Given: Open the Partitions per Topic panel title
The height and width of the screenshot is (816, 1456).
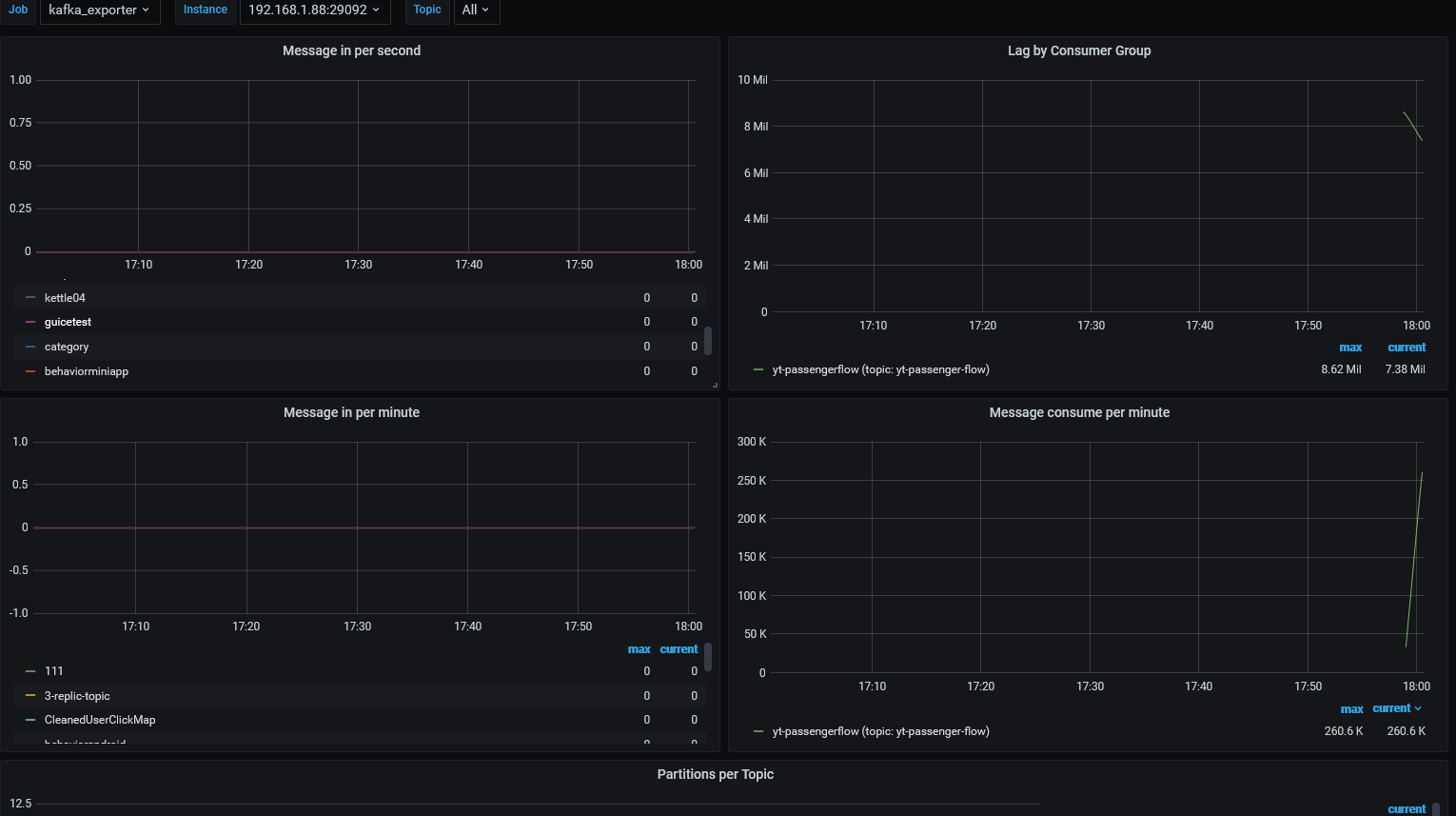Looking at the screenshot, I should tap(716, 774).
